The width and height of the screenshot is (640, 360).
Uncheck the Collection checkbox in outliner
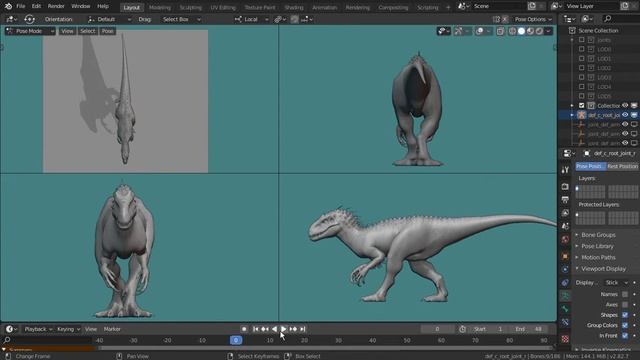(582, 105)
